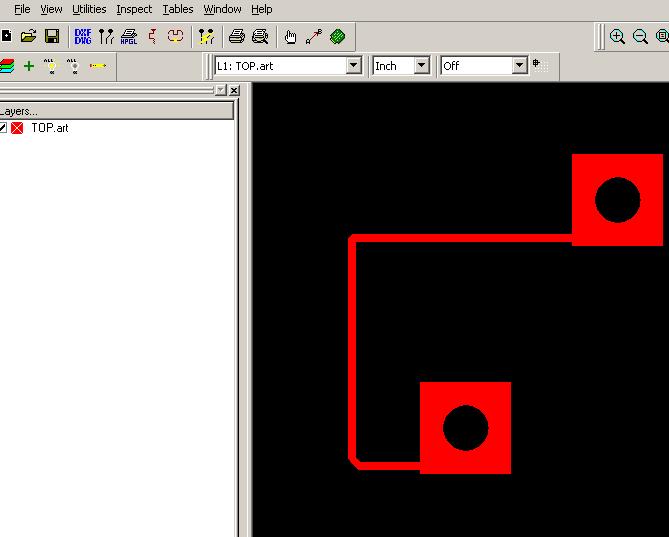Click the red TOP.art layer color swatch
The height and width of the screenshot is (537, 669).
click(x=17, y=128)
